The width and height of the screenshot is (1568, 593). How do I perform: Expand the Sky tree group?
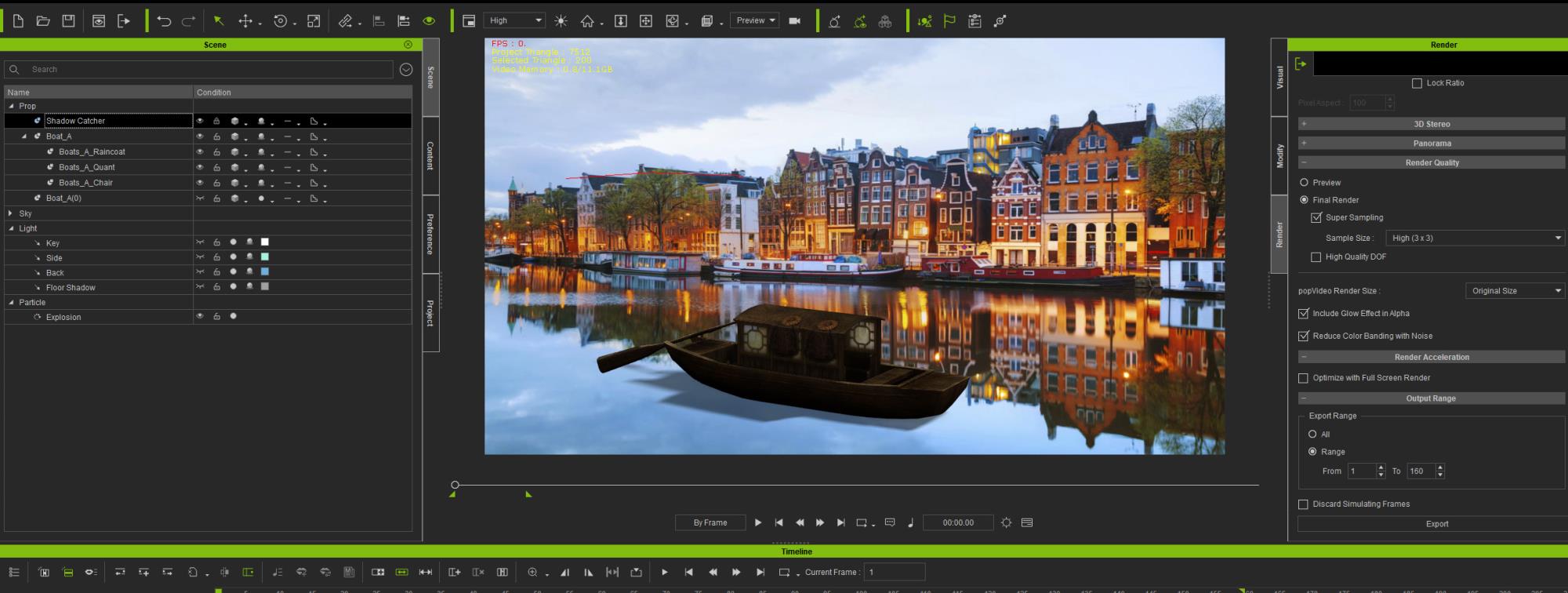tap(10, 213)
